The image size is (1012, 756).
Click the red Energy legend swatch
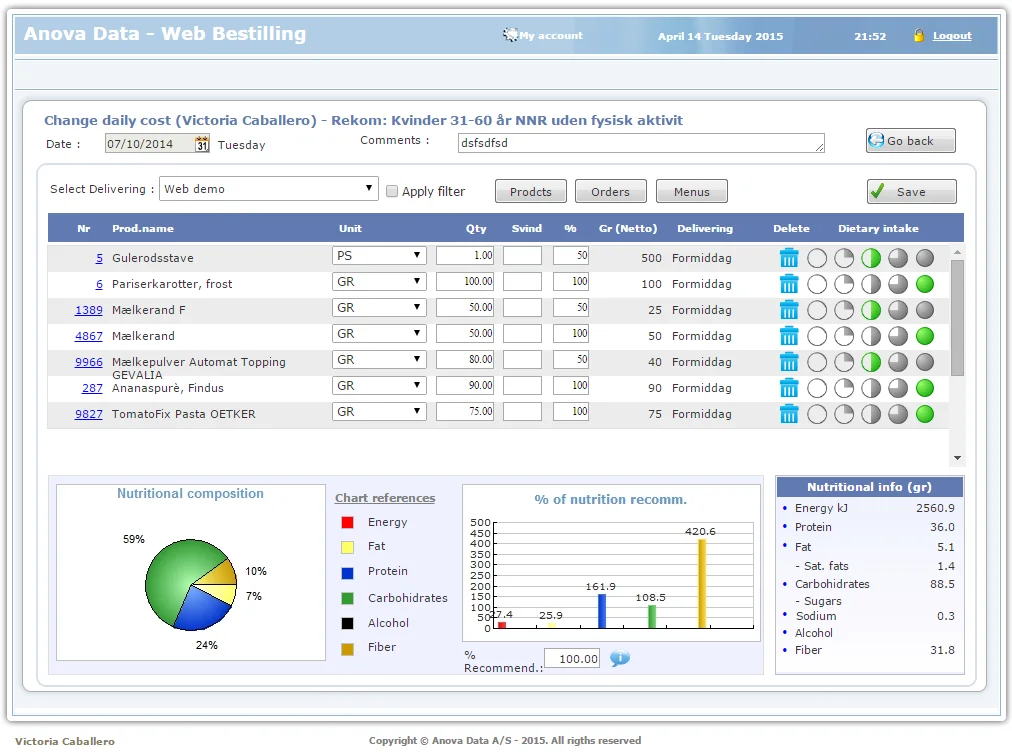click(x=347, y=522)
